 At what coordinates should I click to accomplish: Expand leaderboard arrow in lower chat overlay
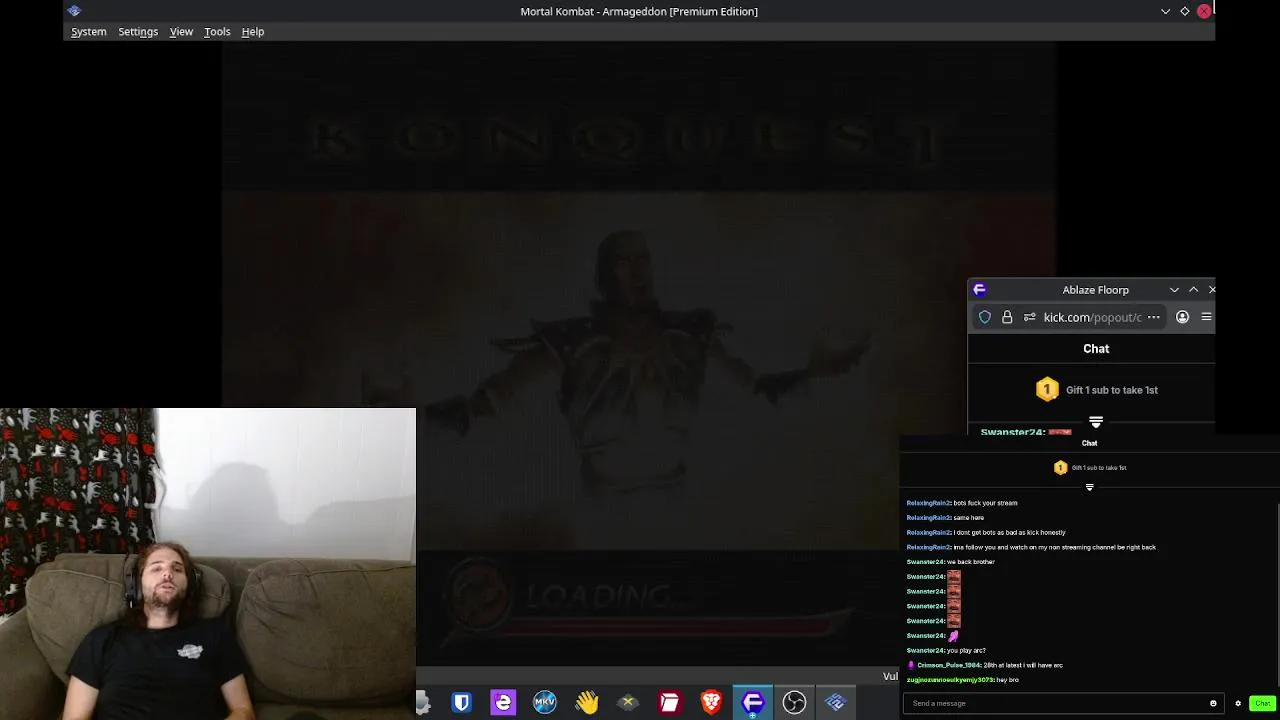pos(1090,487)
